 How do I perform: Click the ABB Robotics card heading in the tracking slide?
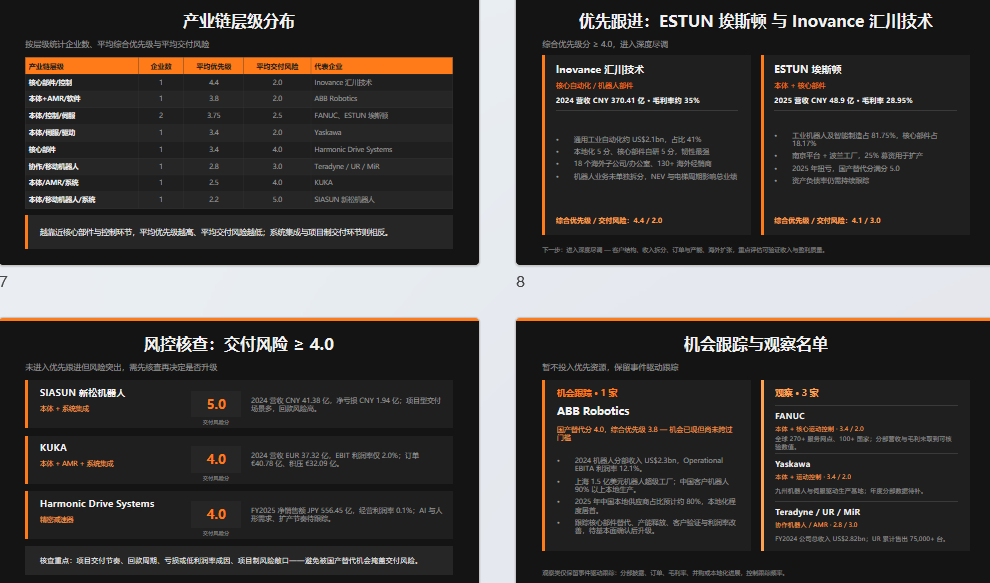[593, 411]
